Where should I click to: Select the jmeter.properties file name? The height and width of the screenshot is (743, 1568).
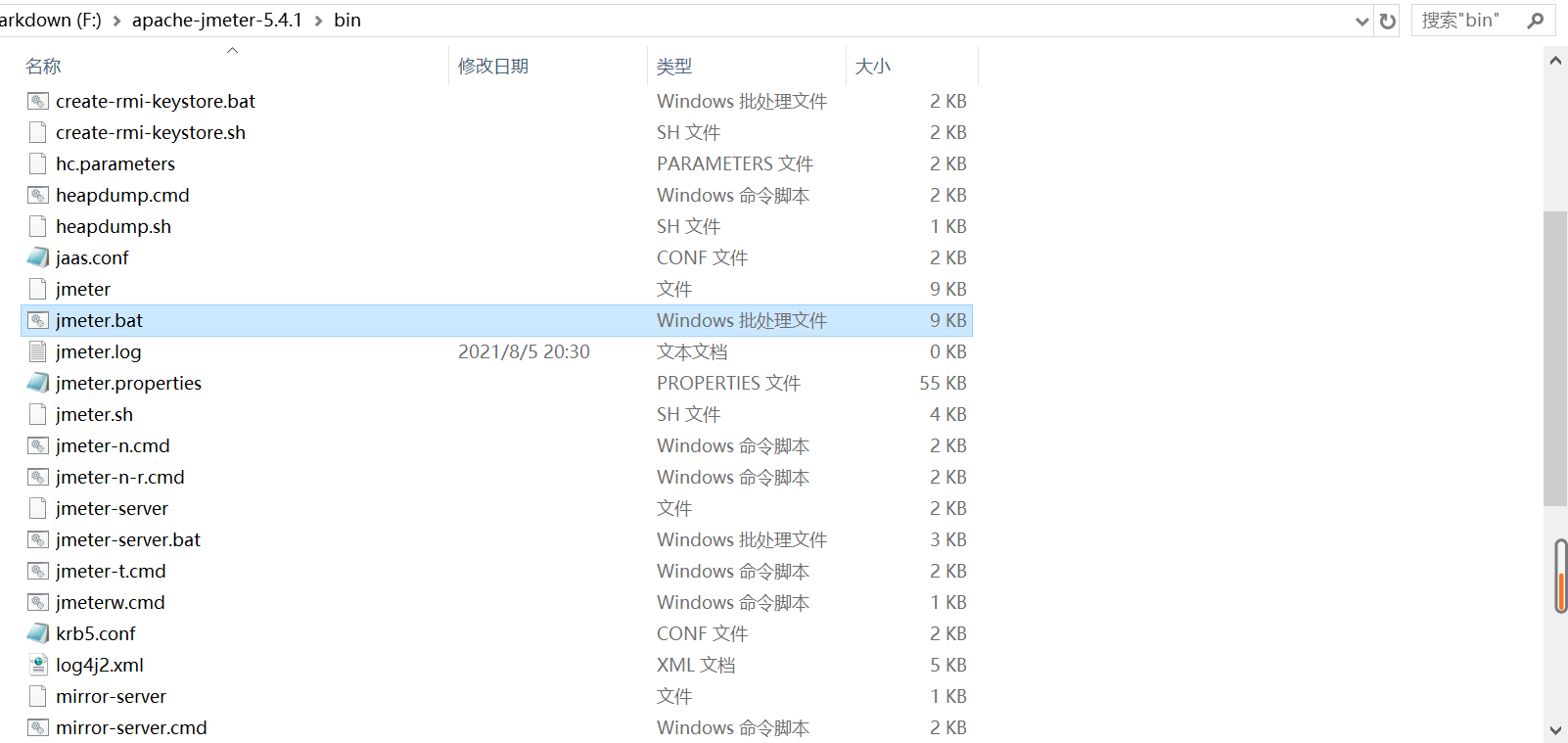click(x=128, y=383)
